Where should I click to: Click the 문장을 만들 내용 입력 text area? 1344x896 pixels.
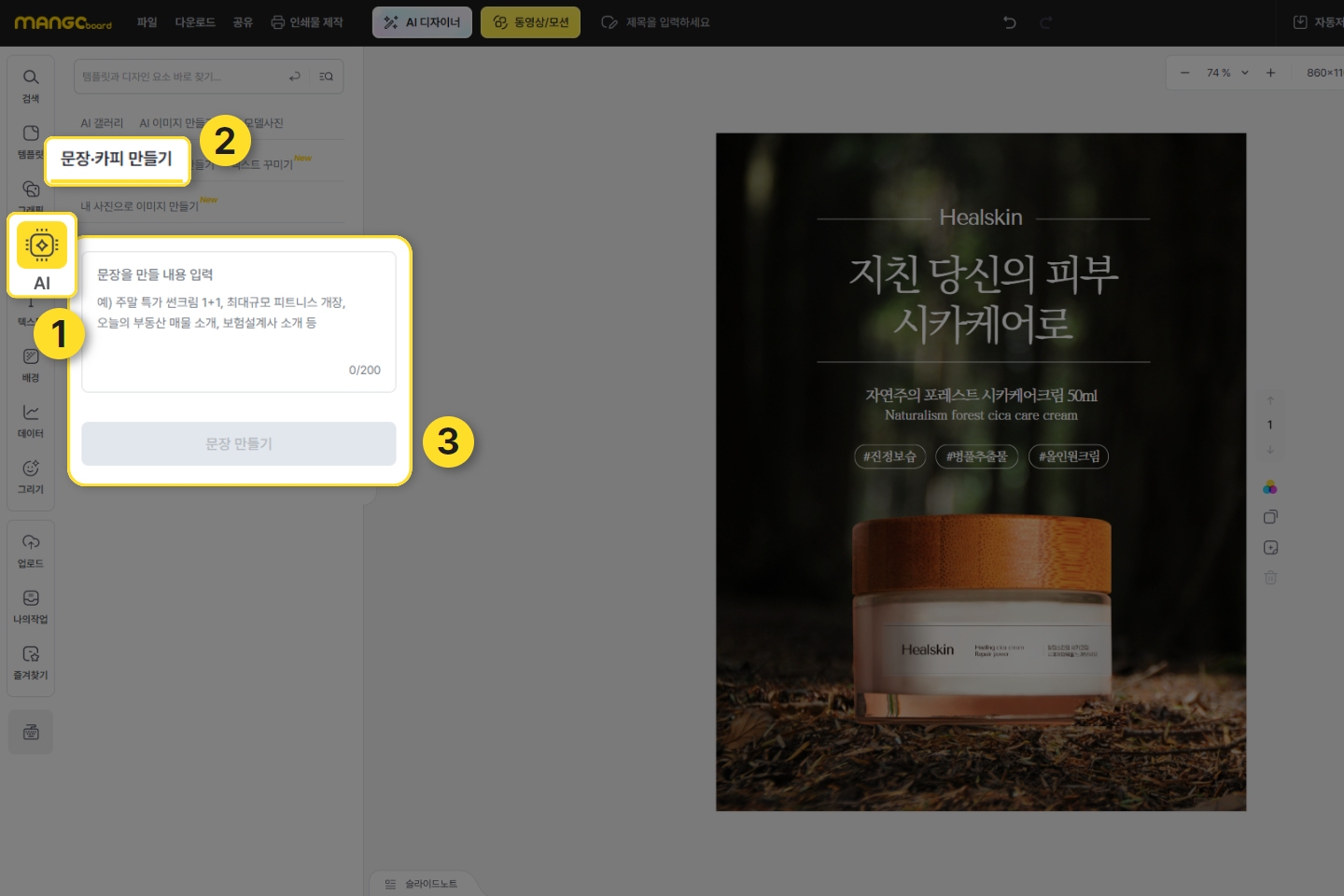point(239,322)
